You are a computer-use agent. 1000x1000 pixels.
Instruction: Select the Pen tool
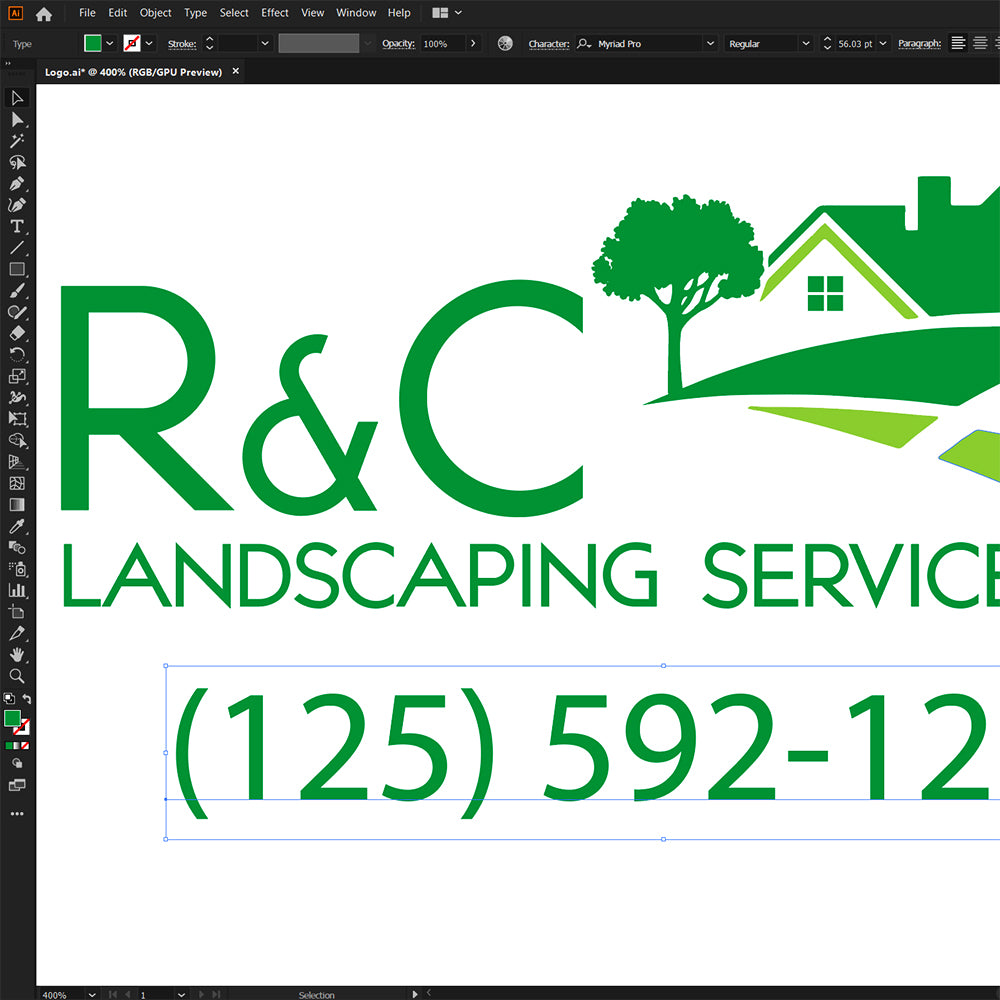17,184
